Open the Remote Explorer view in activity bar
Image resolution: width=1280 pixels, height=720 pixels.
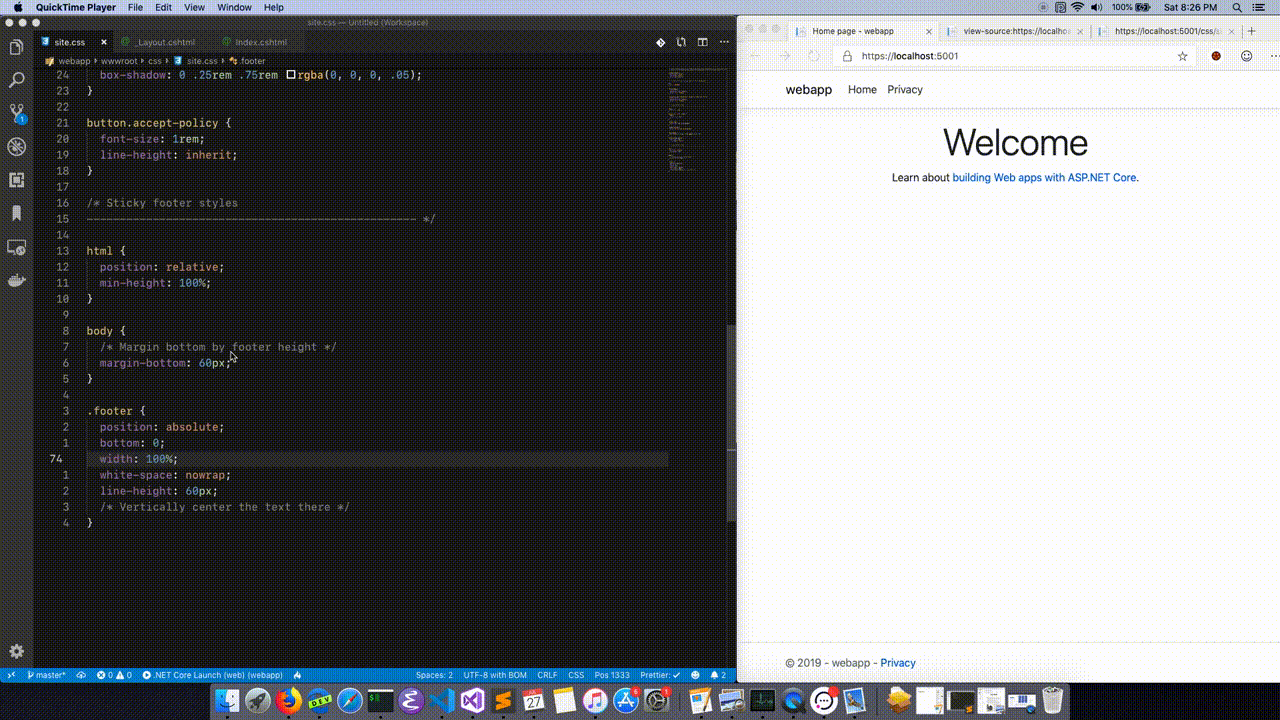[16, 247]
